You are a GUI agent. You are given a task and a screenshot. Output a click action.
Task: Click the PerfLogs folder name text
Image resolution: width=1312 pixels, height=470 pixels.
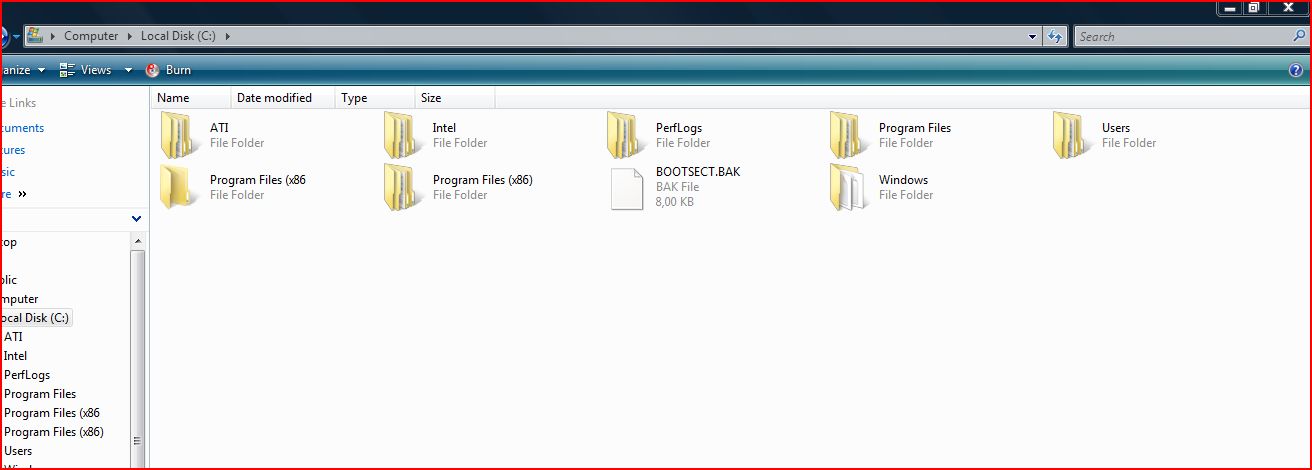pos(679,128)
